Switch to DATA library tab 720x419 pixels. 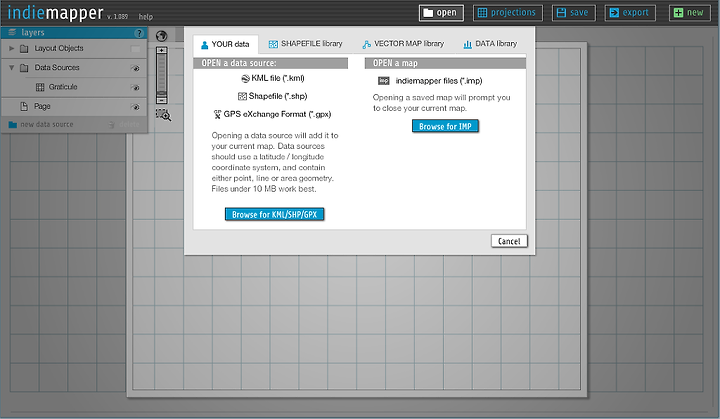click(x=490, y=44)
